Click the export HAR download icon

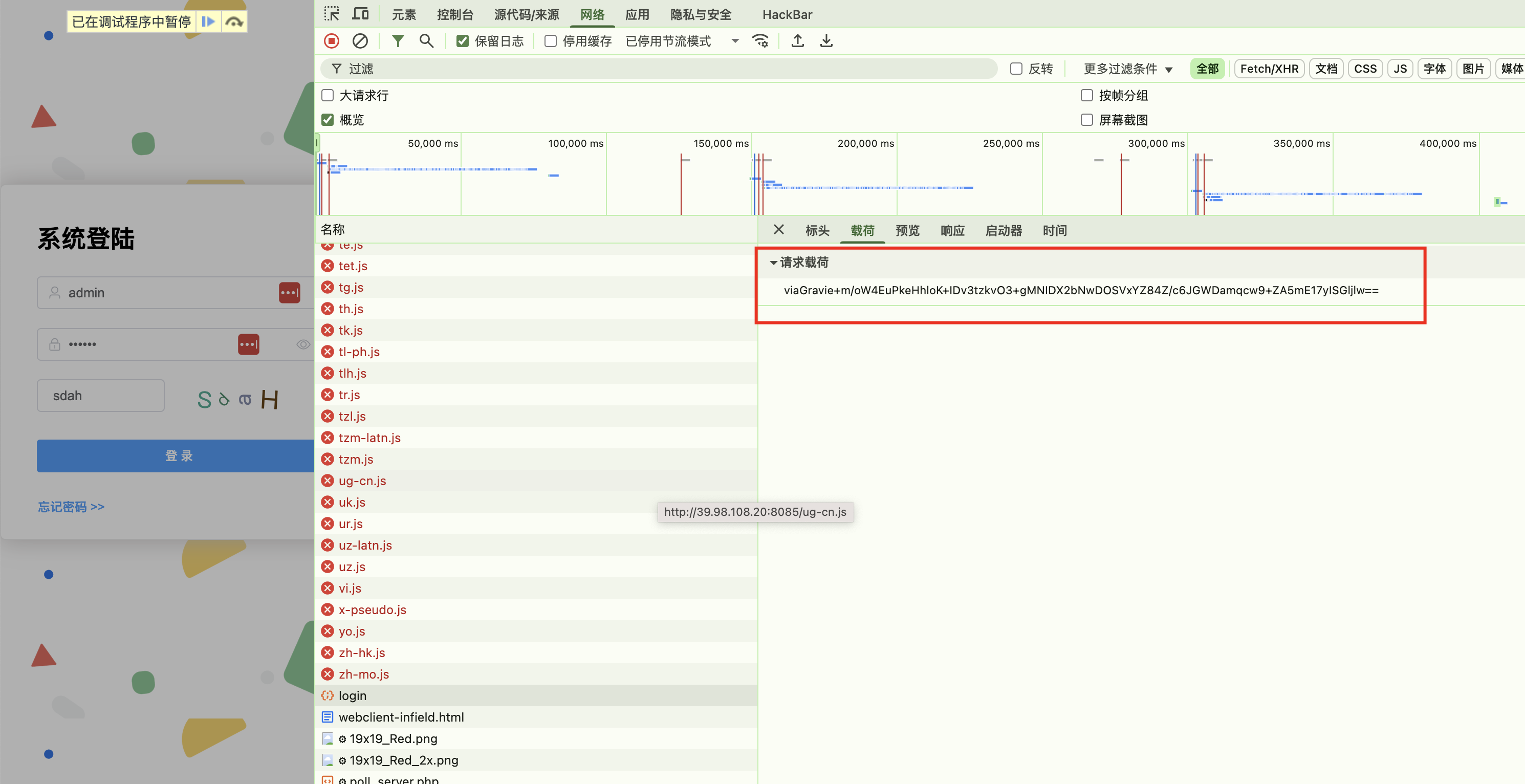[826, 41]
